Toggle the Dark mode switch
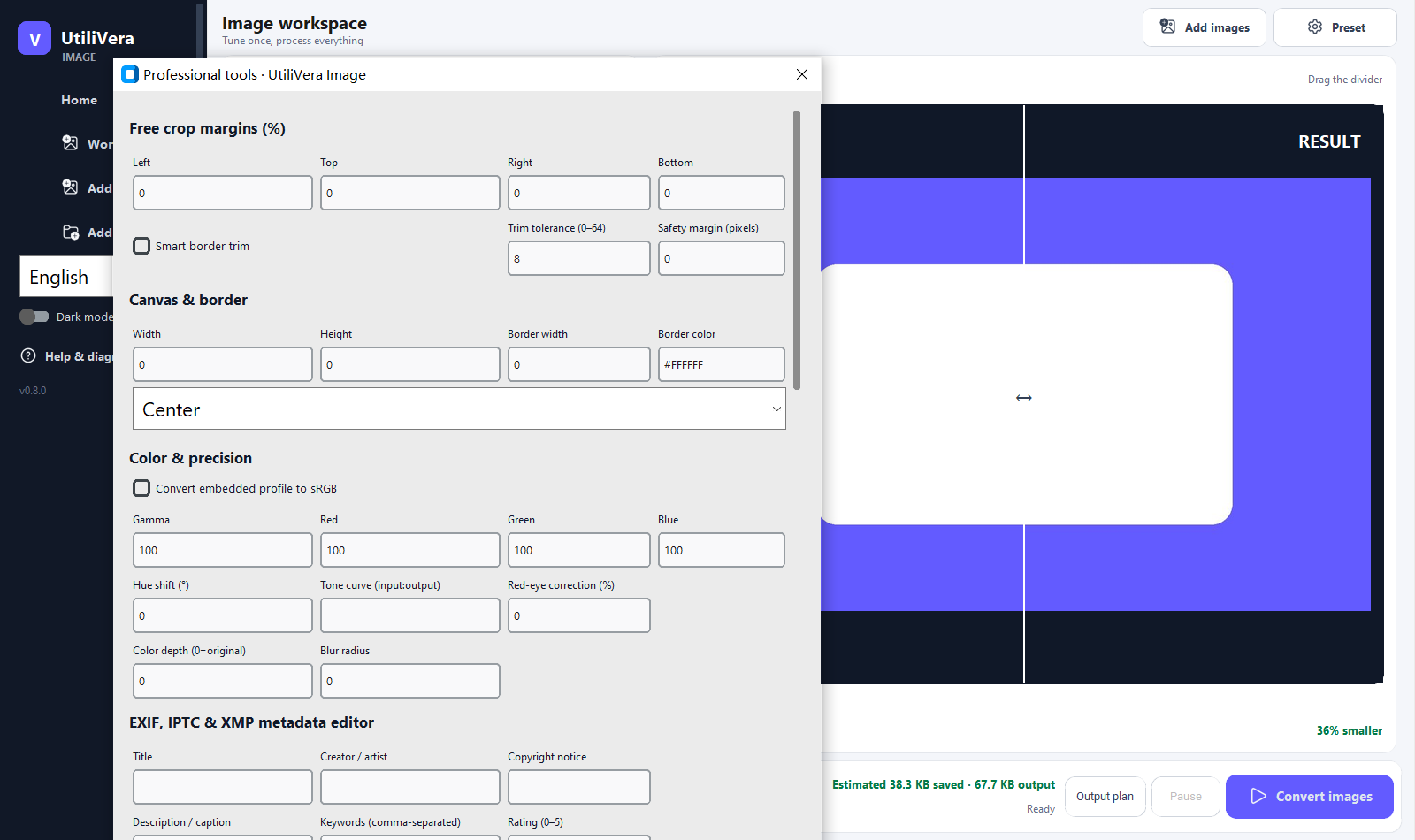The height and width of the screenshot is (840, 1415). (x=34, y=317)
